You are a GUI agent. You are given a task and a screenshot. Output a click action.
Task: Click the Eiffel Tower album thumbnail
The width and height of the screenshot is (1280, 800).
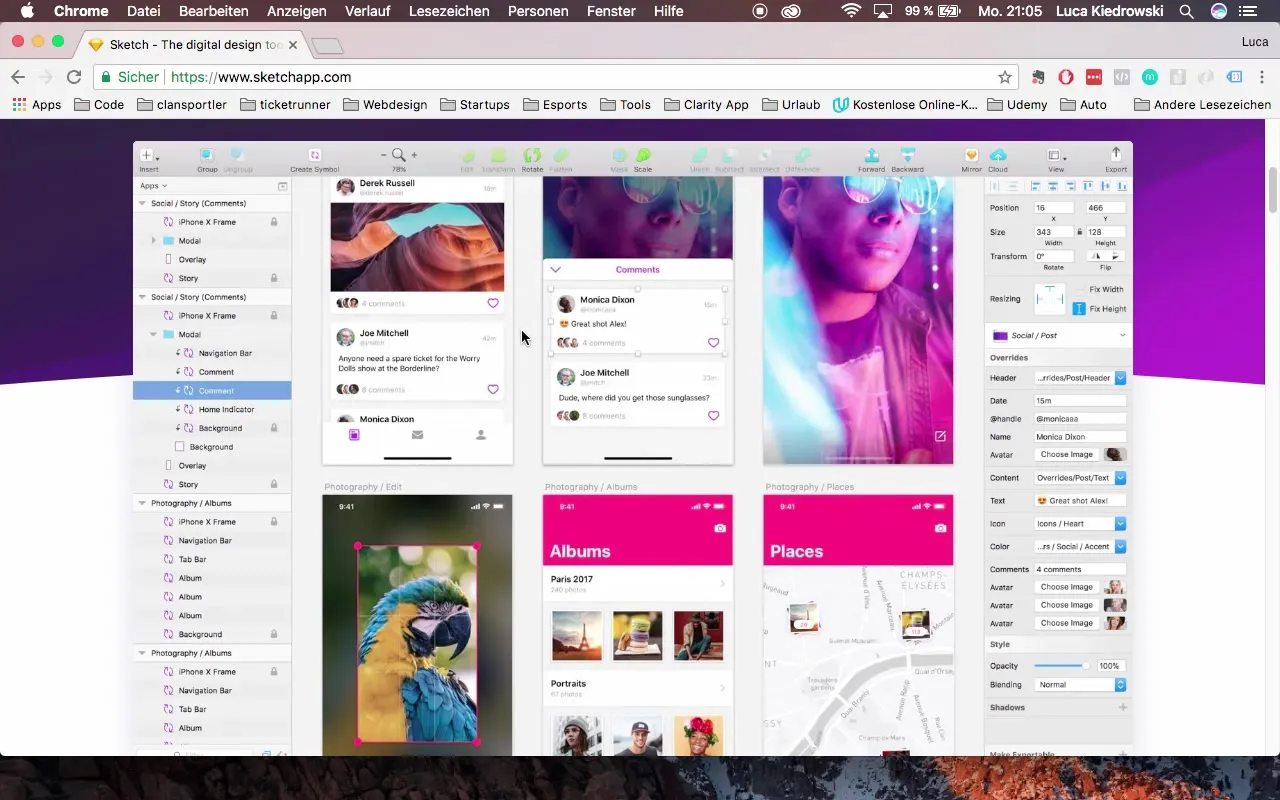point(577,635)
